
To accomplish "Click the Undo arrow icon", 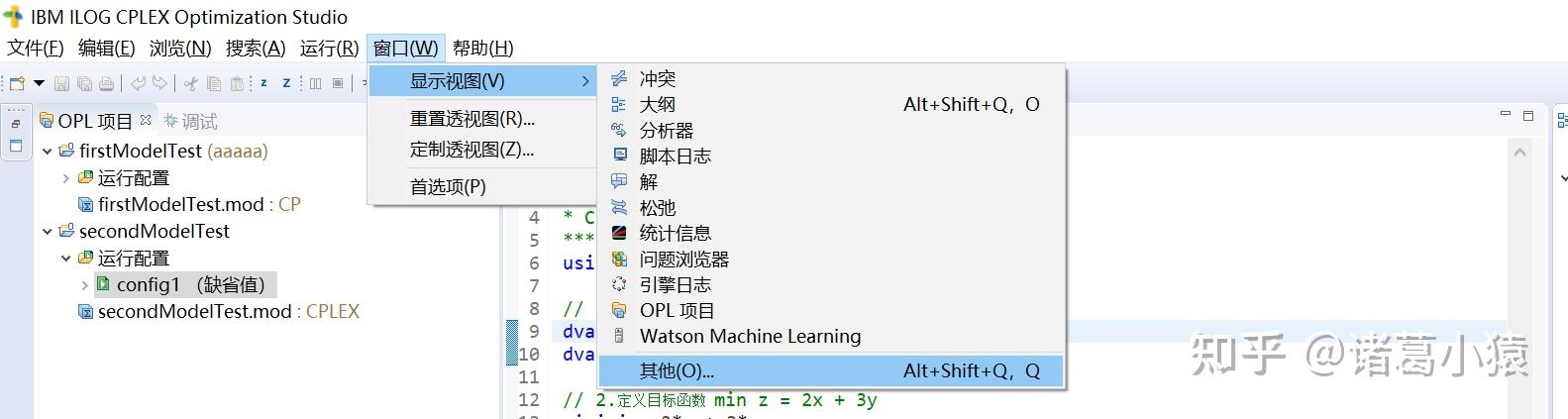I will (x=138, y=84).
